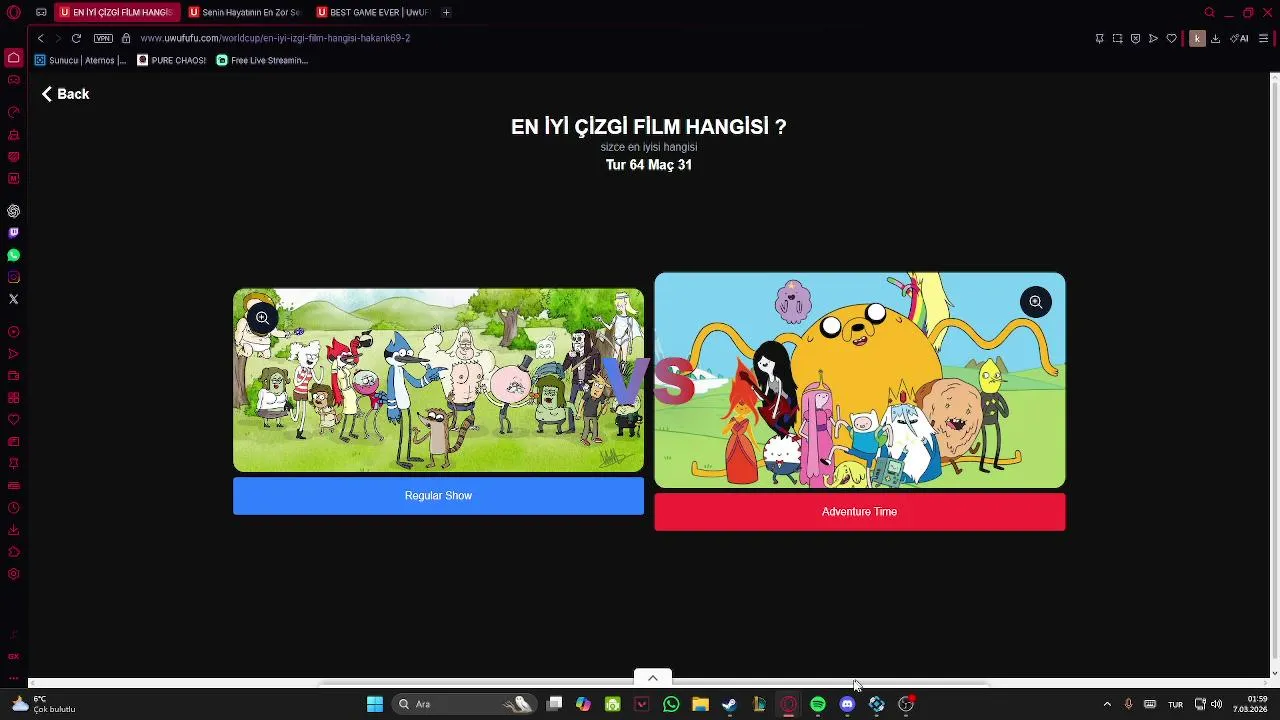Click the uwufufu.com address bar URL
The height and width of the screenshot is (720, 1280).
[x=275, y=38]
